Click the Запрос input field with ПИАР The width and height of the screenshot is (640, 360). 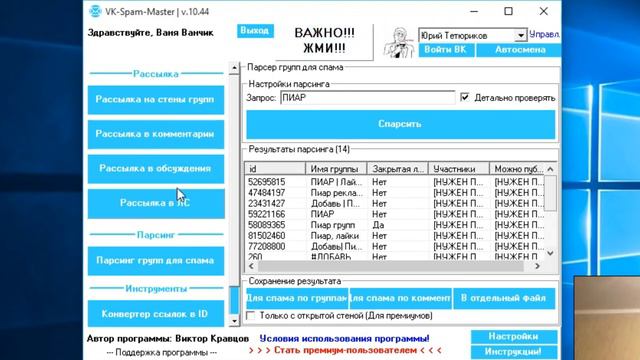coord(367,98)
